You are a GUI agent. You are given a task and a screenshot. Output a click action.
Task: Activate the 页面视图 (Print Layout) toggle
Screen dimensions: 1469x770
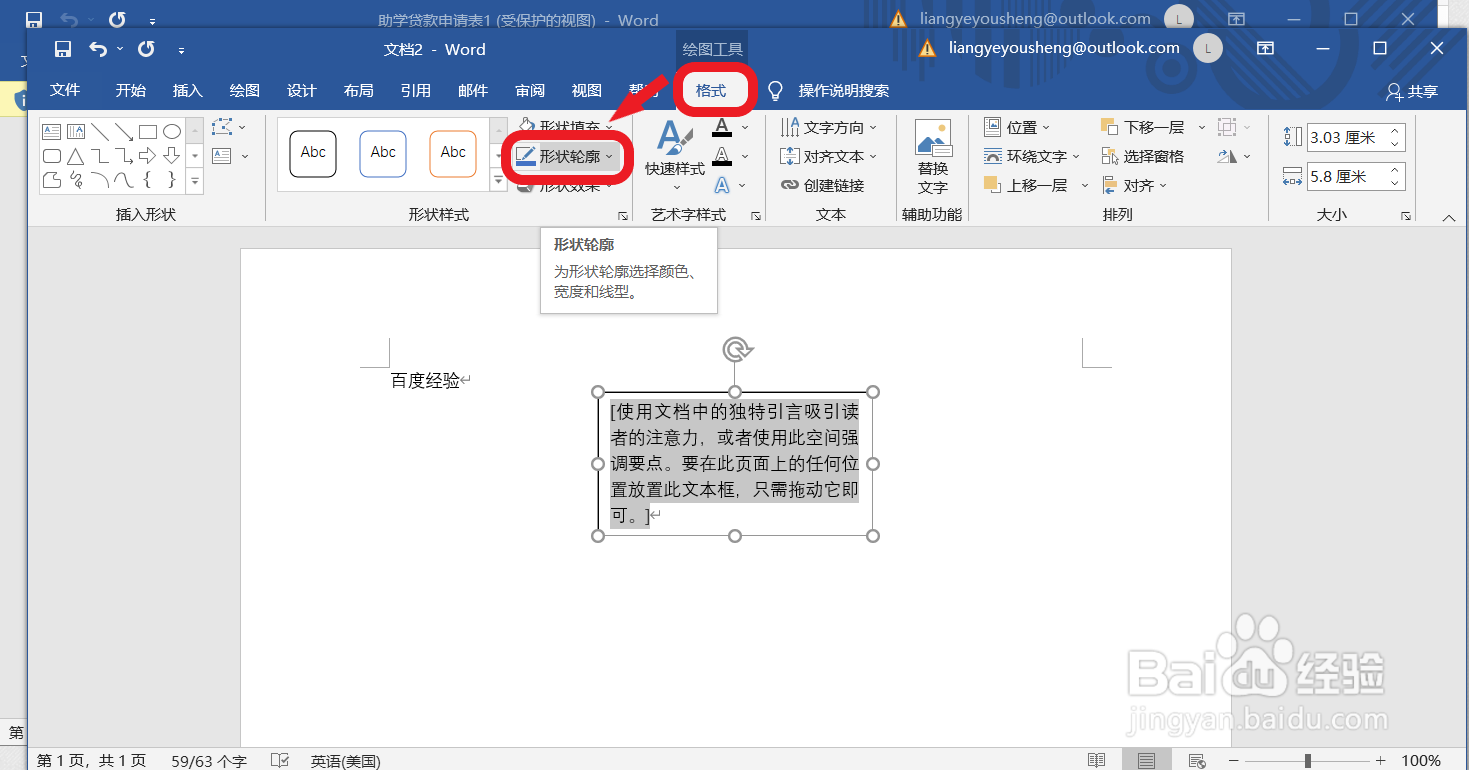1146,760
